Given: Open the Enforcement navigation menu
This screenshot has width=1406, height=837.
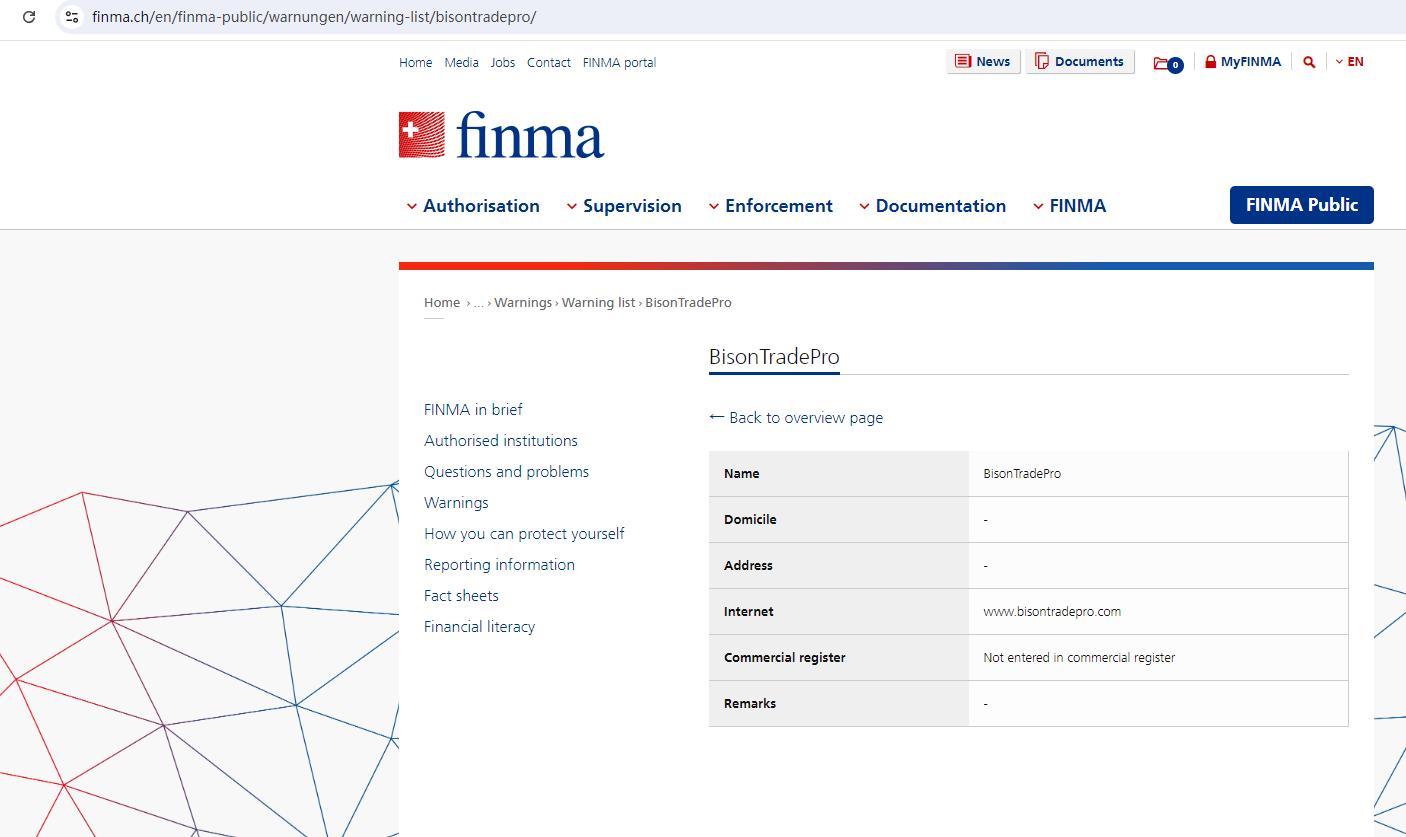Looking at the screenshot, I should pyautogui.click(x=770, y=206).
